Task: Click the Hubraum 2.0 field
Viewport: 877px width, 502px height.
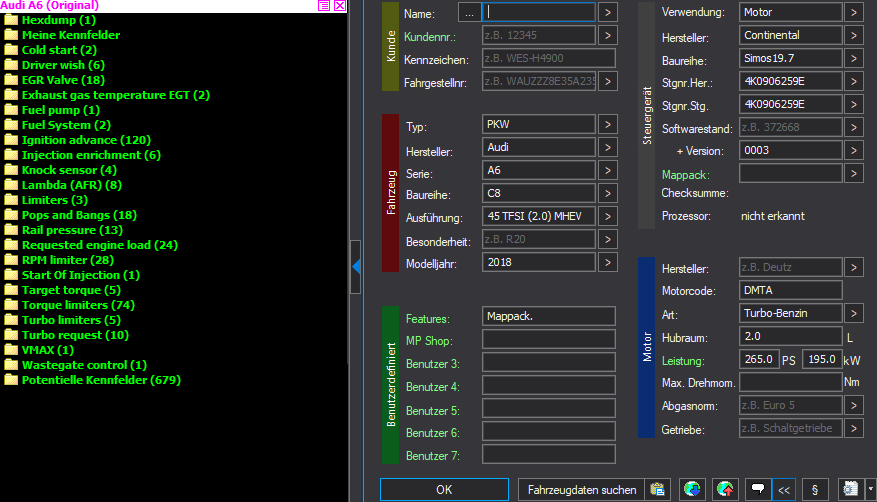Action: pyautogui.click(x=790, y=337)
